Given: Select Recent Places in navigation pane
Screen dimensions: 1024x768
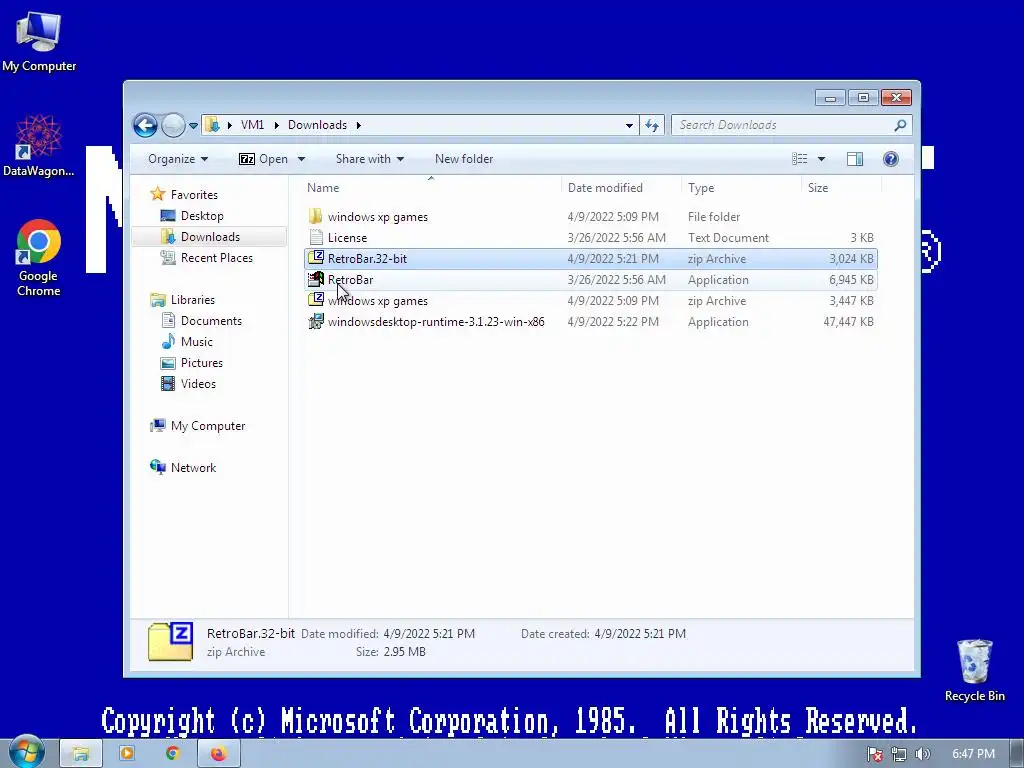Looking at the screenshot, I should [216, 257].
